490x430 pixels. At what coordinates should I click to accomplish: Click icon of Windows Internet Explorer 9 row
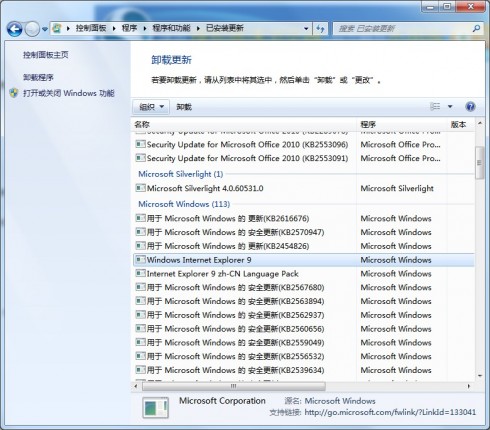pyautogui.click(x=140, y=259)
